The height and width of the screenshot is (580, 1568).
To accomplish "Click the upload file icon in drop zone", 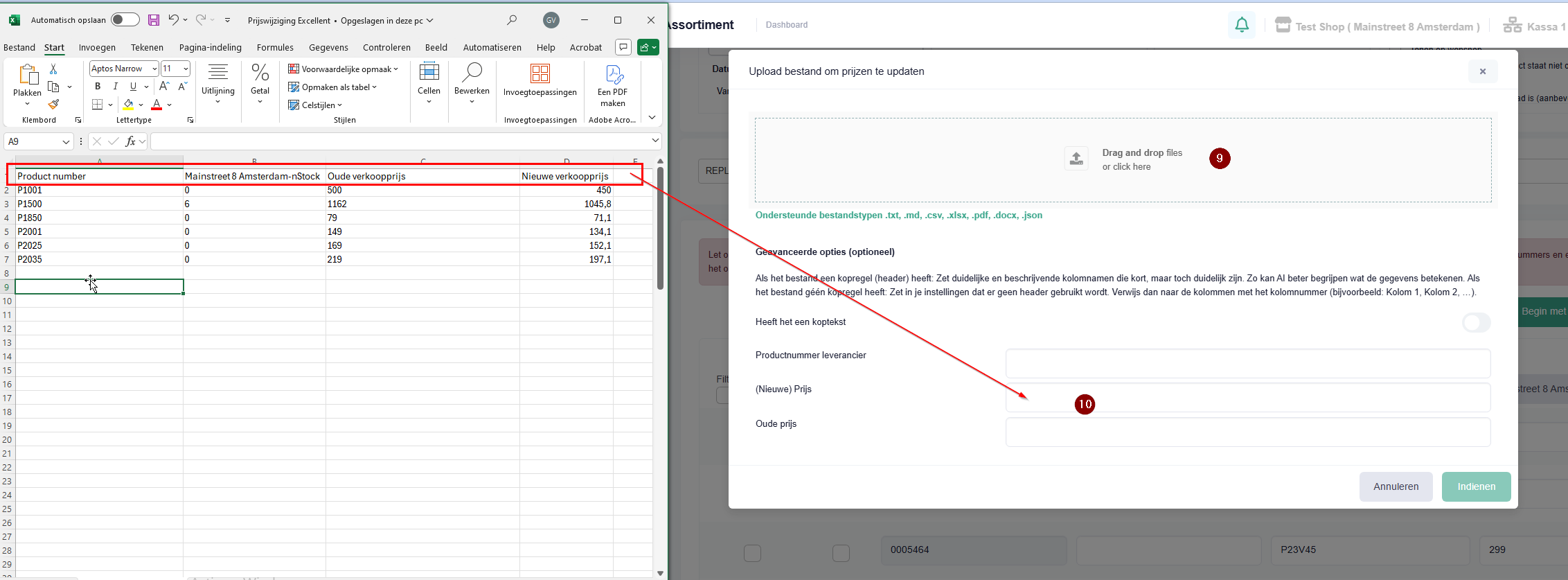I will [x=1076, y=159].
